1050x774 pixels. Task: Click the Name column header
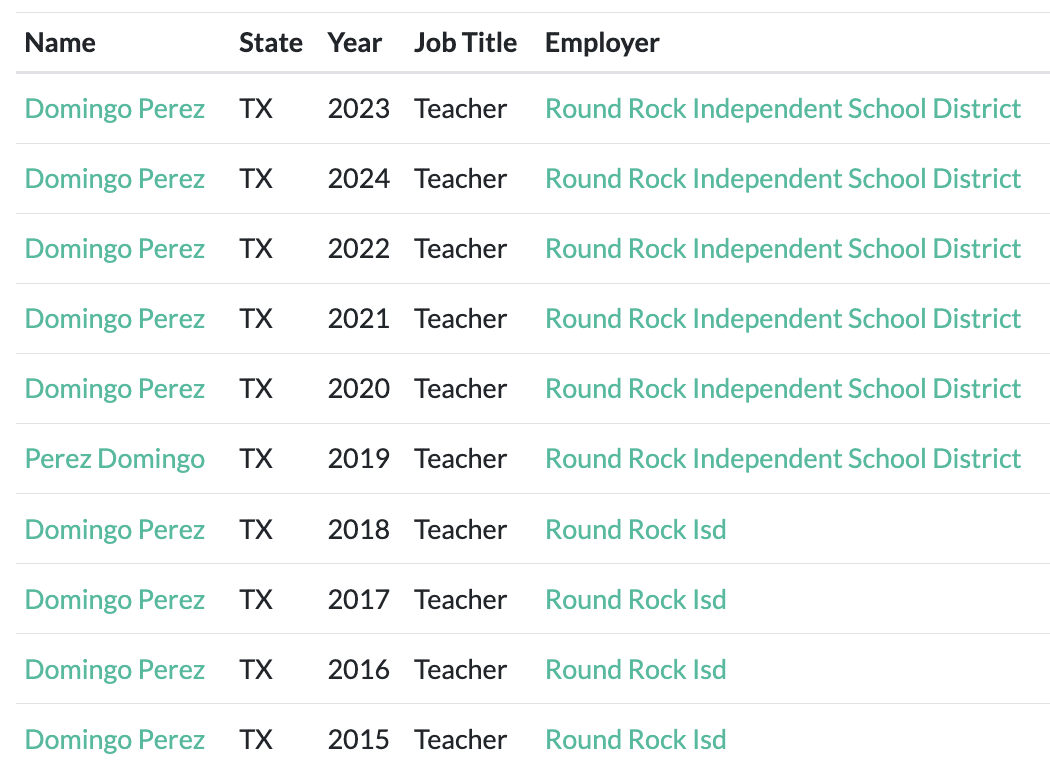tap(60, 43)
